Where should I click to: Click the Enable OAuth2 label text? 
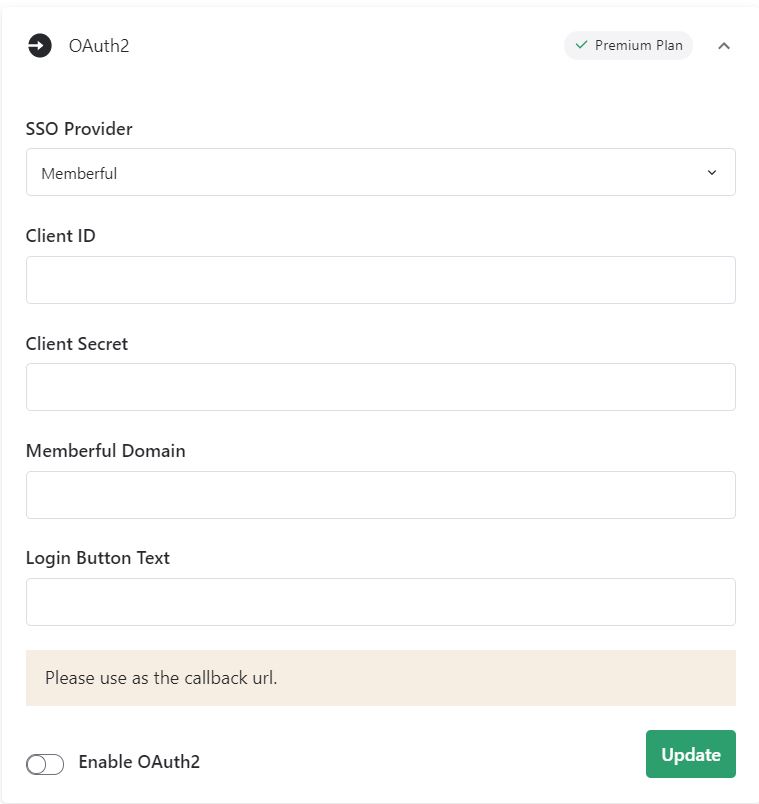coord(139,762)
